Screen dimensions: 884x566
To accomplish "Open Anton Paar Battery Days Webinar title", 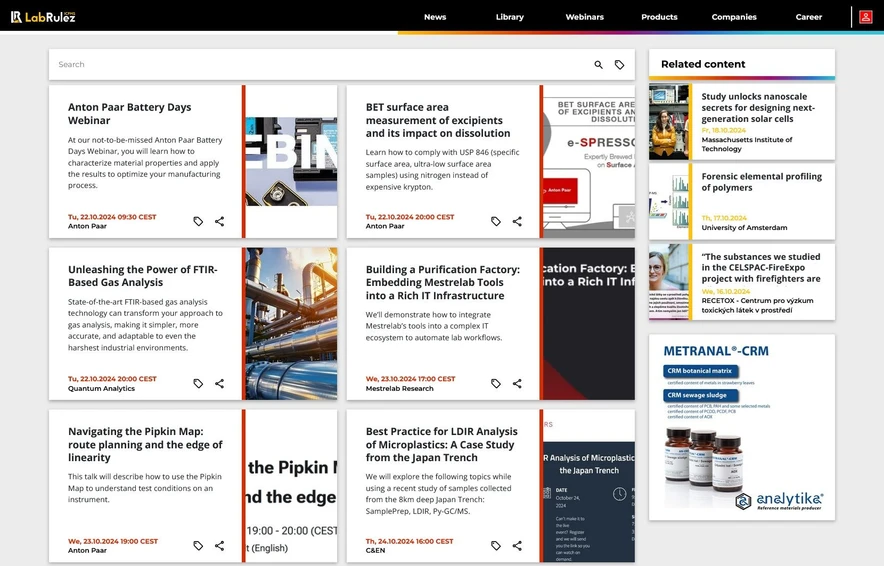I will tap(130, 113).
